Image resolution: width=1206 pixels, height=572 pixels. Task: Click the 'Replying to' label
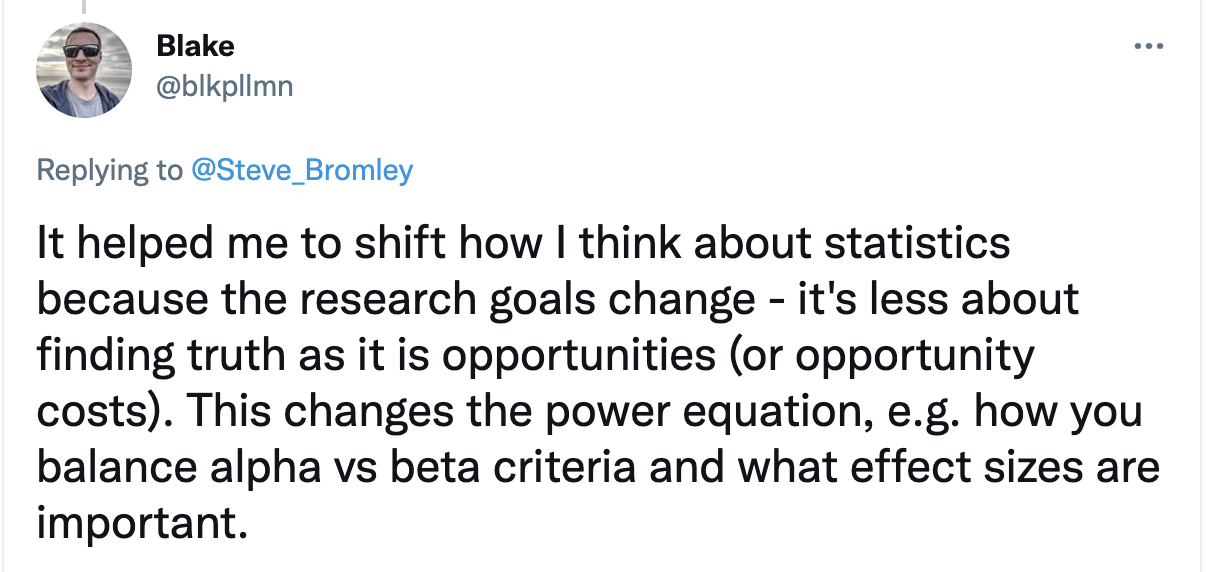pyautogui.click(x=110, y=171)
